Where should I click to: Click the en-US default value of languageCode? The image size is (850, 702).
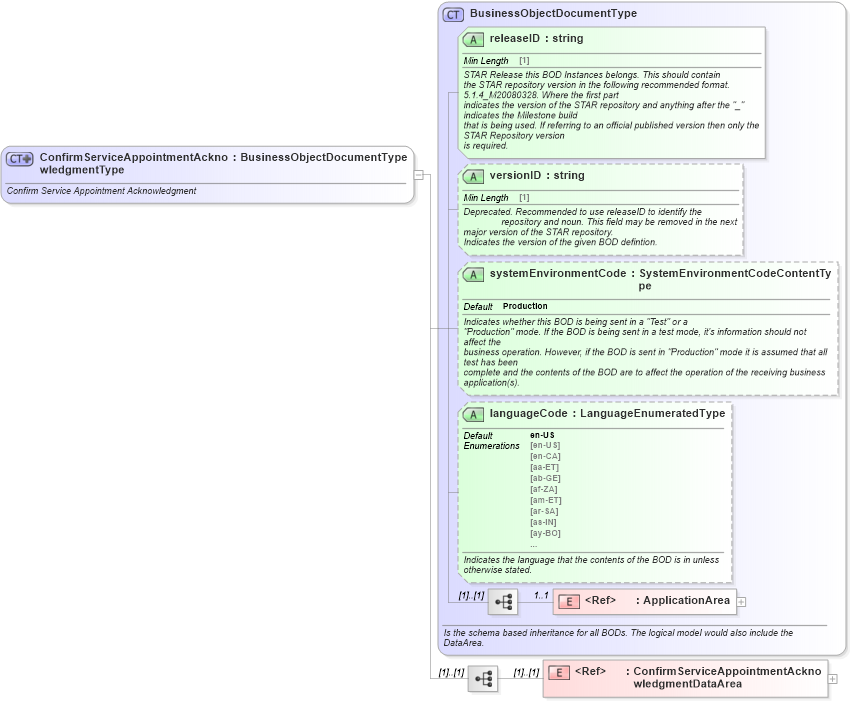540,434
